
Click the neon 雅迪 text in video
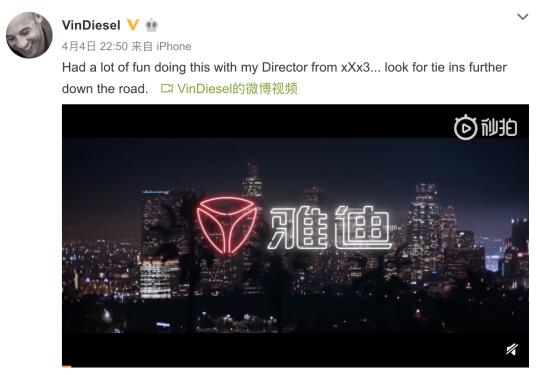(330, 227)
